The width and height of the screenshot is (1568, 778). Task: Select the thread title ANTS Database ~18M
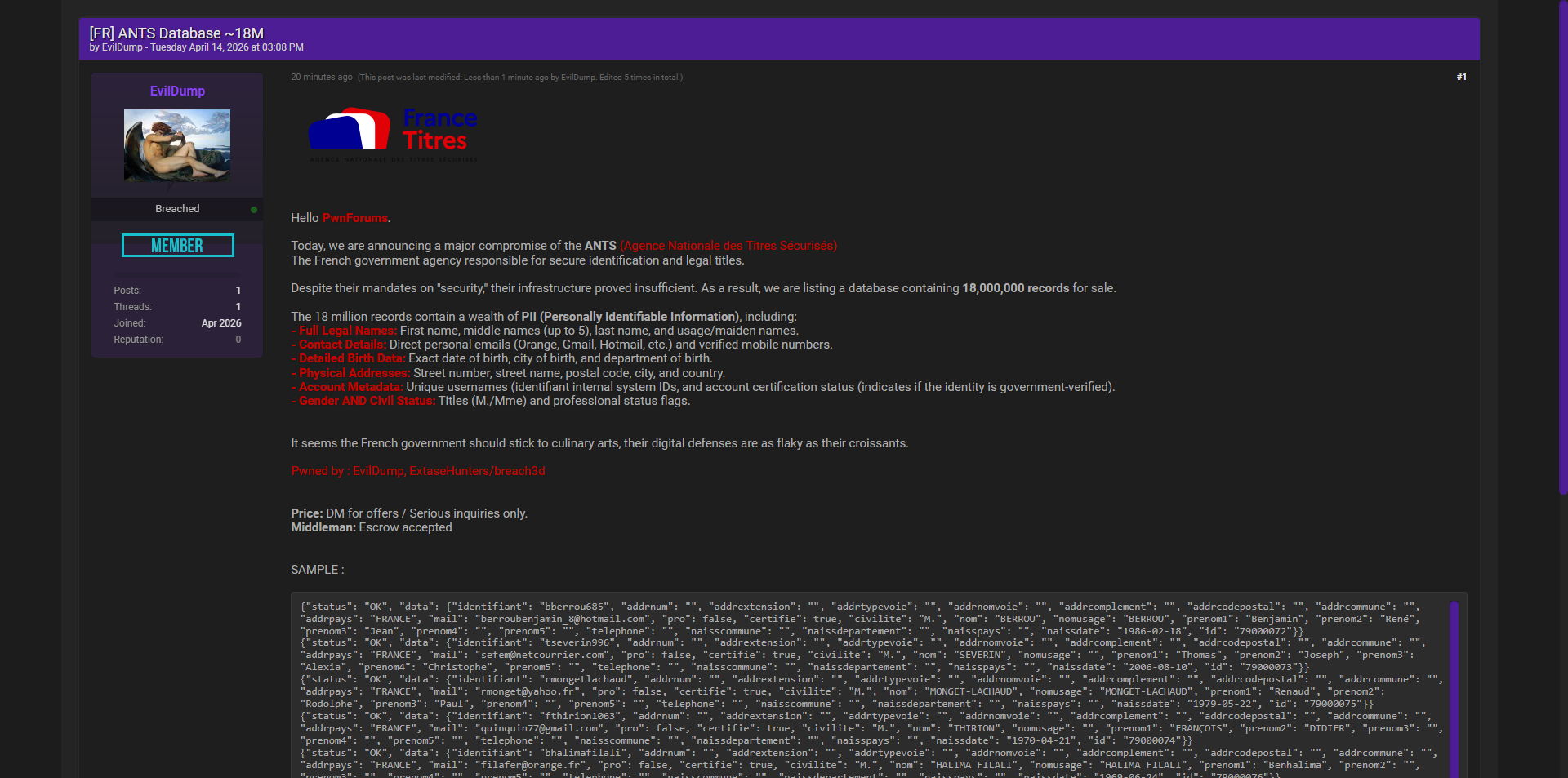coord(176,33)
